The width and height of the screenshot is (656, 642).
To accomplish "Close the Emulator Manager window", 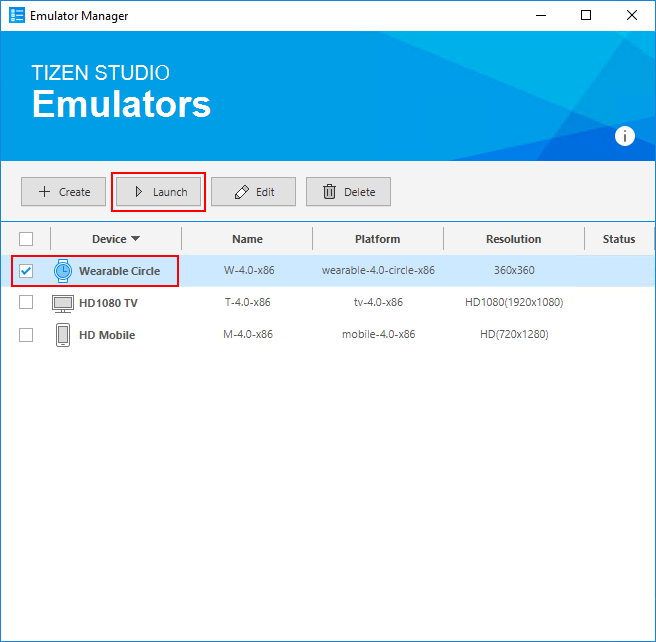I will click(632, 15).
